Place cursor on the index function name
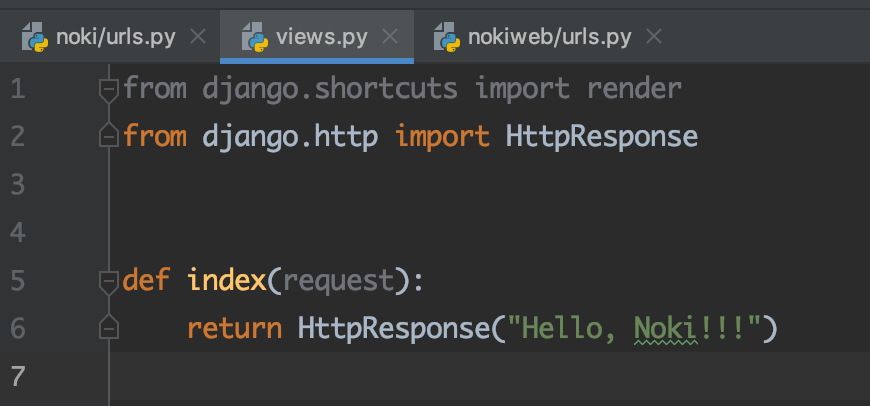 (226, 280)
